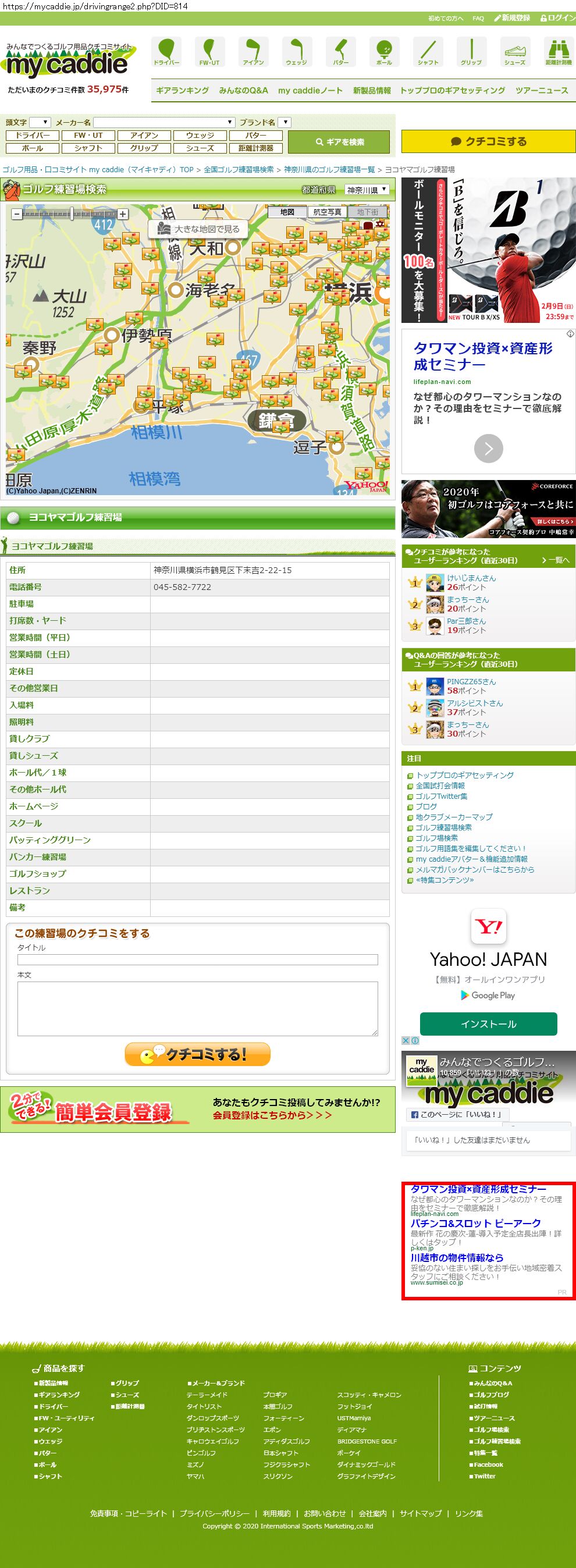Click the review タイトル input field
This screenshot has width=576, height=1568.
[x=197, y=960]
